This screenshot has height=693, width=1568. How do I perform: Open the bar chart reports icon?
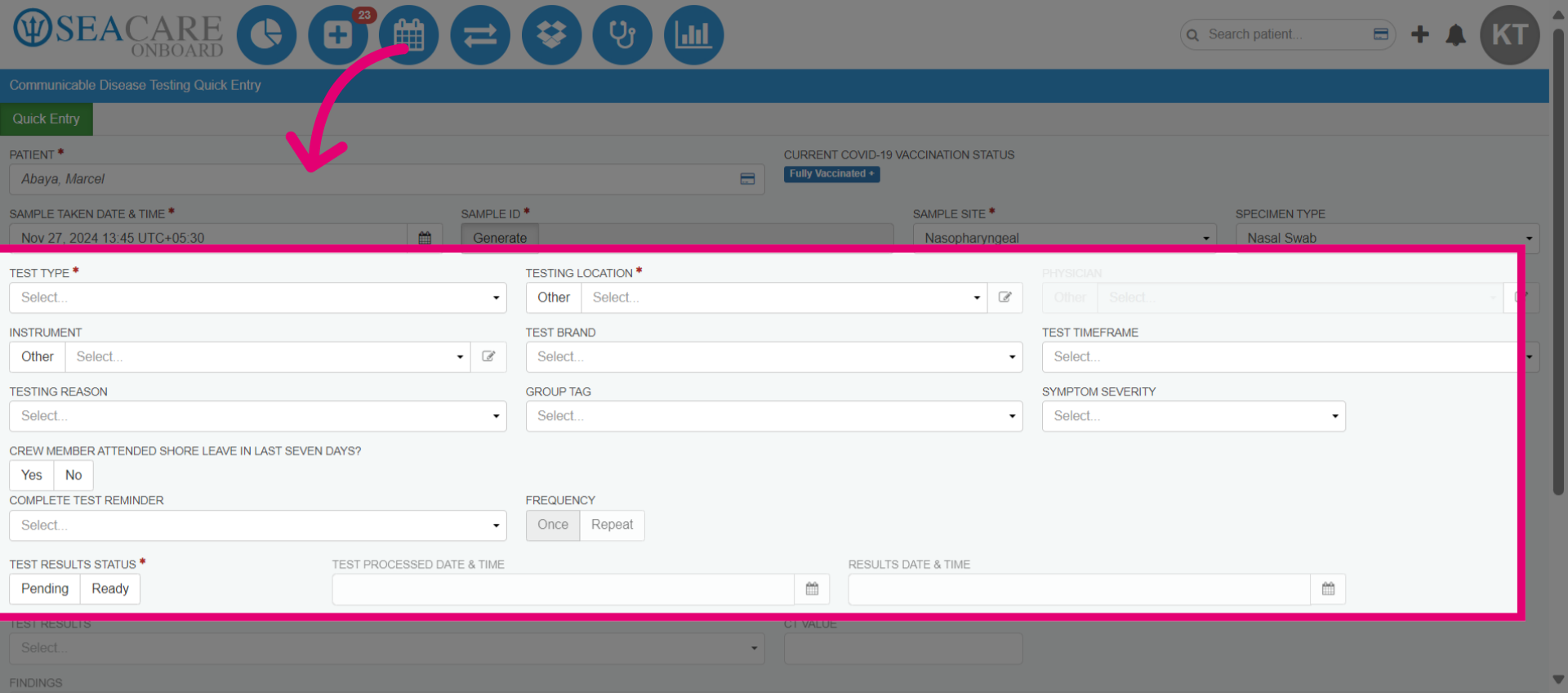(x=694, y=35)
